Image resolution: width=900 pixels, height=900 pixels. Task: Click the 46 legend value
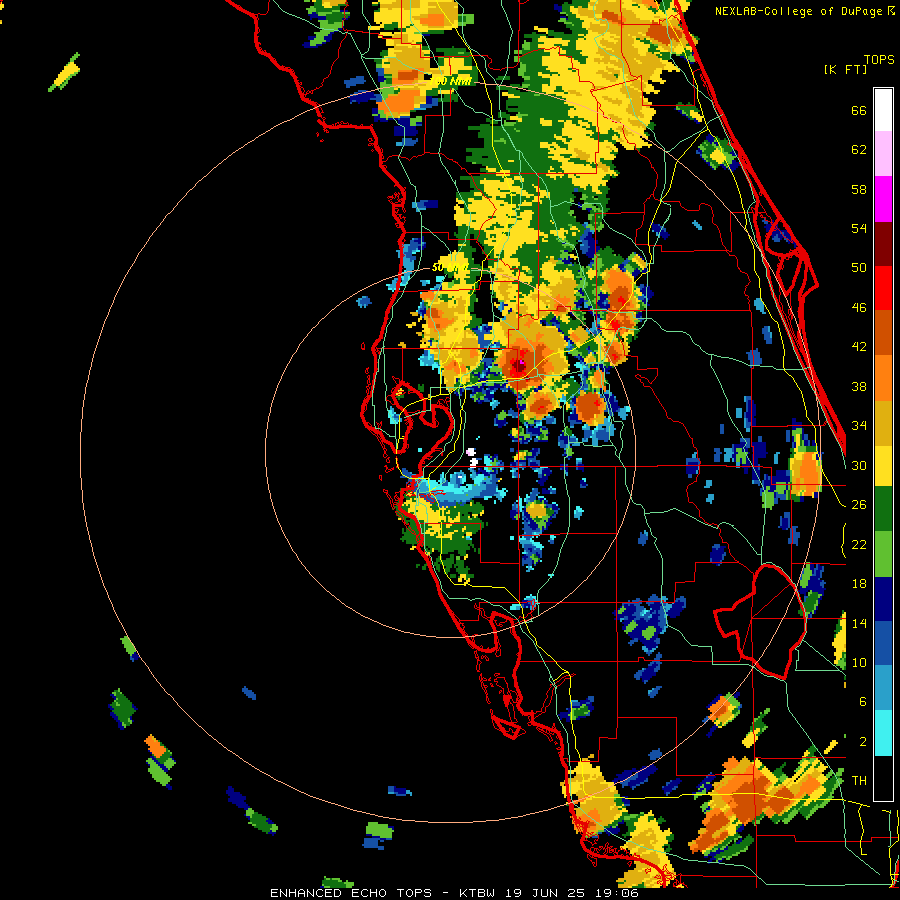click(859, 308)
